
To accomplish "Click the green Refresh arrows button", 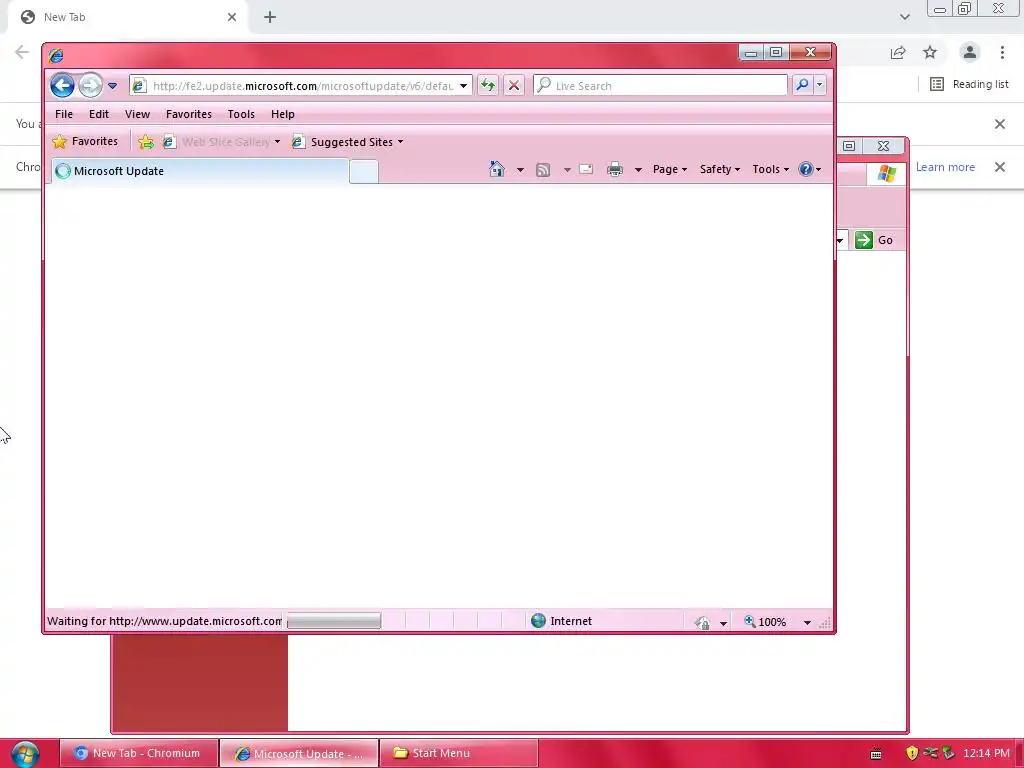I will tap(488, 86).
